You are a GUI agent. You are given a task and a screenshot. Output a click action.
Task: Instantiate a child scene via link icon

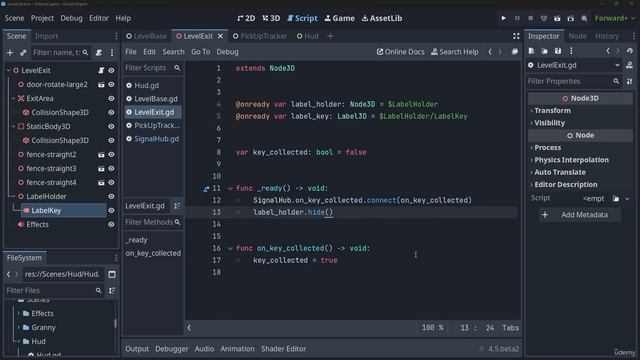pos(23,52)
